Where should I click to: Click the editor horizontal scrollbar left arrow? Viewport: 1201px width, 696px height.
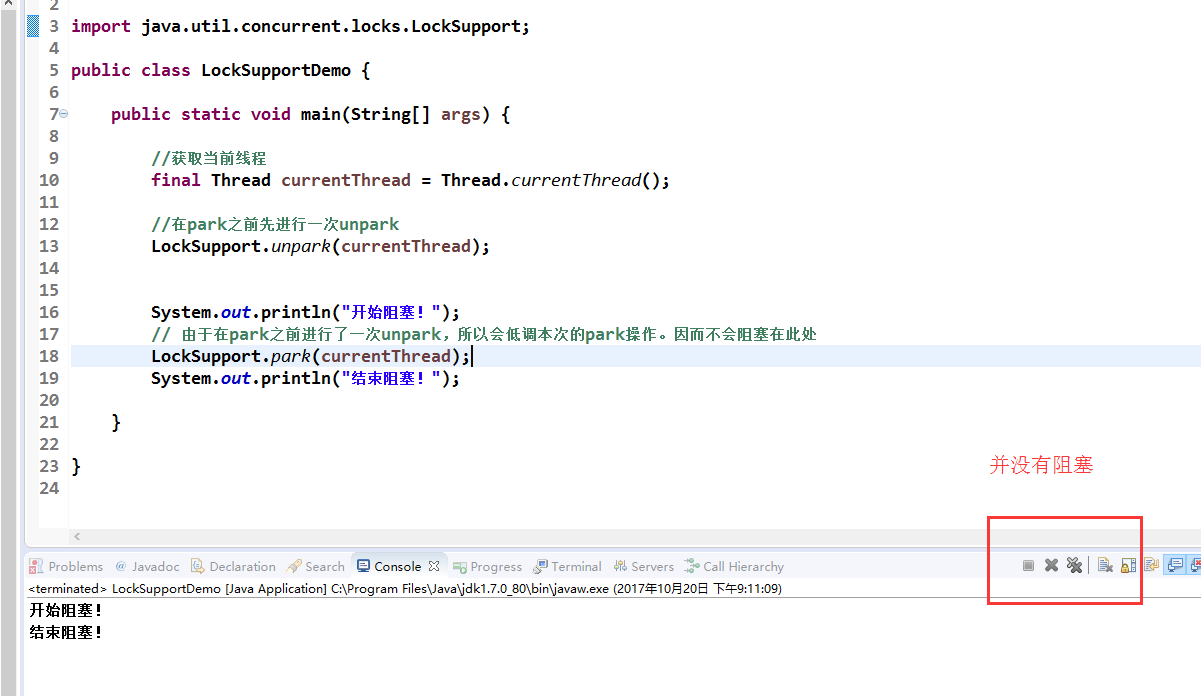click(x=77, y=537)
